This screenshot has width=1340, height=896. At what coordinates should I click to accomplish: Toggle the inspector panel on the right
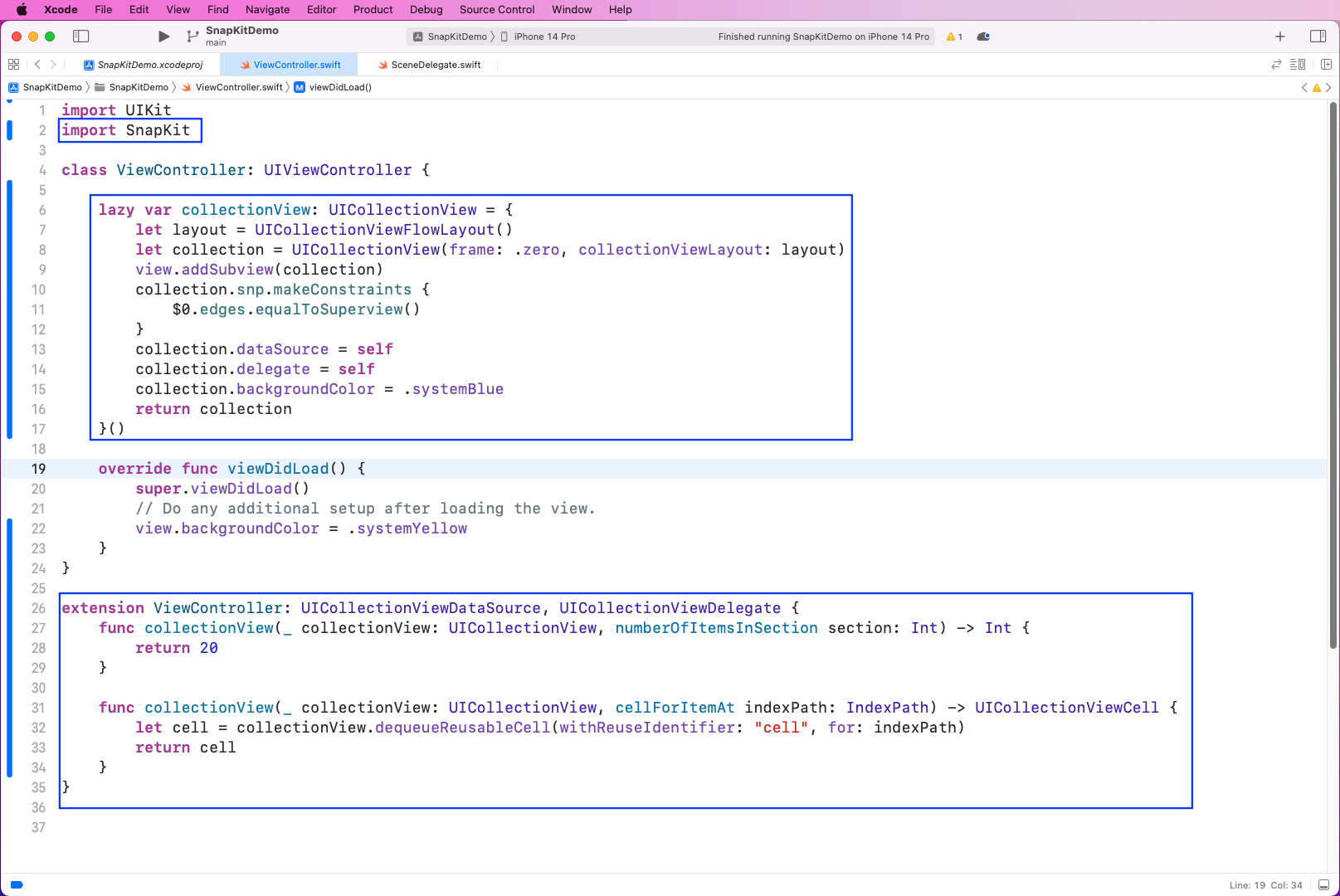pyautogui.click(x=1318, y=37)
